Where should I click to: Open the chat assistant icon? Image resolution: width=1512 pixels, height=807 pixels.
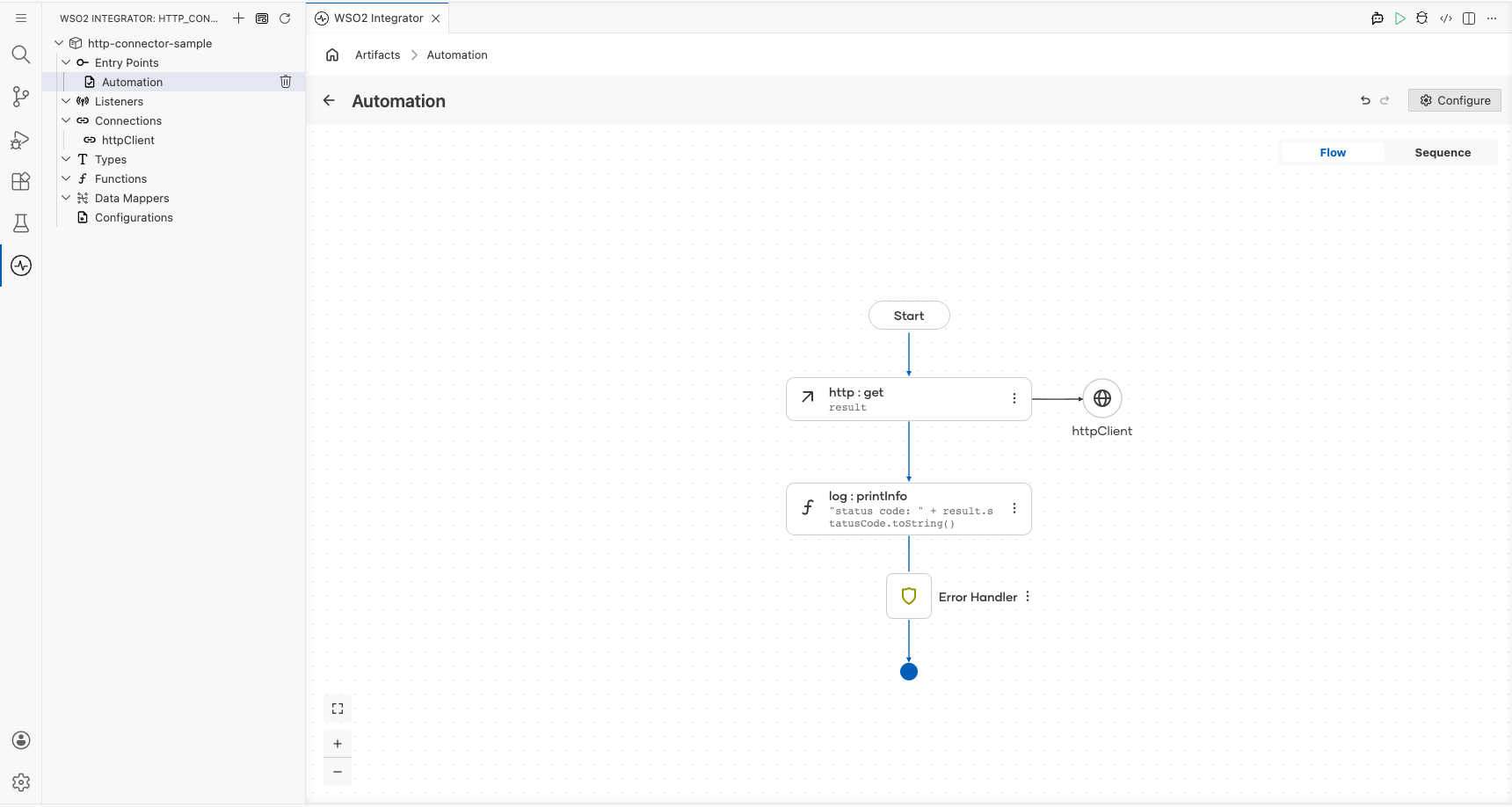(x=1378, y=18)
